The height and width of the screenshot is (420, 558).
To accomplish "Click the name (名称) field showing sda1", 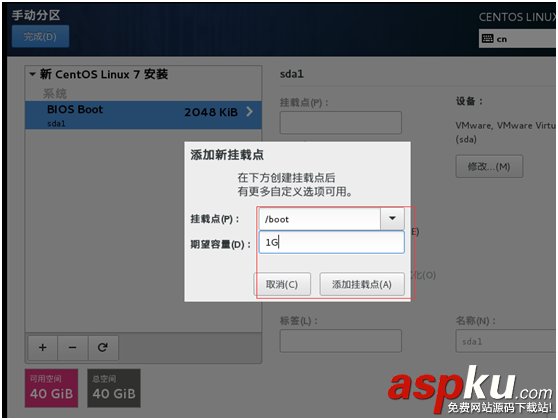I will coord(506,341).
